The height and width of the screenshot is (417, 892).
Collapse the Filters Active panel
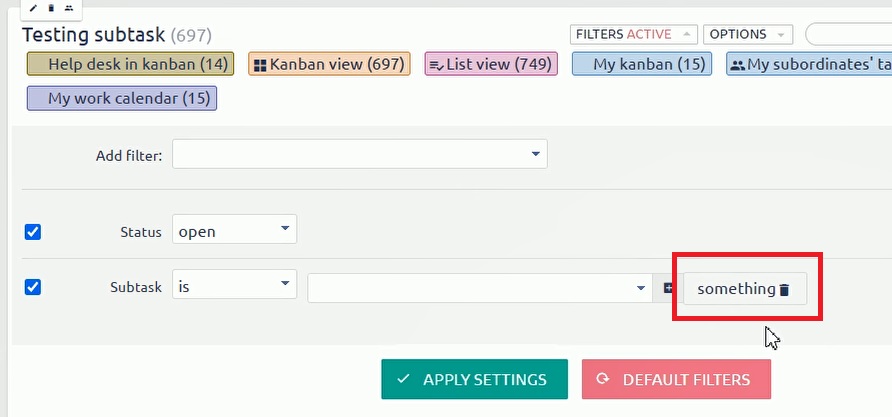pyautogui.click(x=634, y=34)
